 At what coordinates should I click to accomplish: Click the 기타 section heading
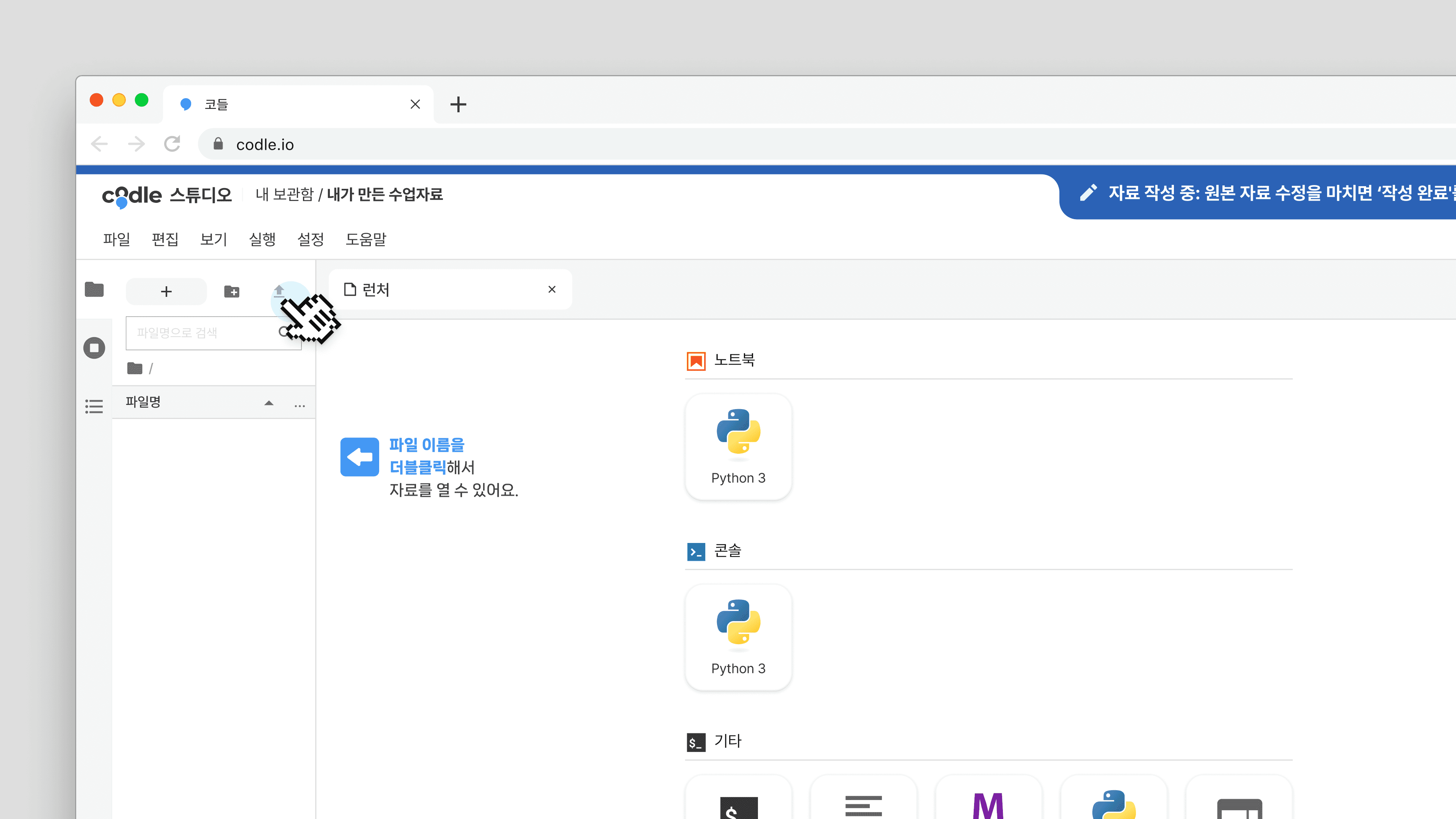[x=728, y=741]
